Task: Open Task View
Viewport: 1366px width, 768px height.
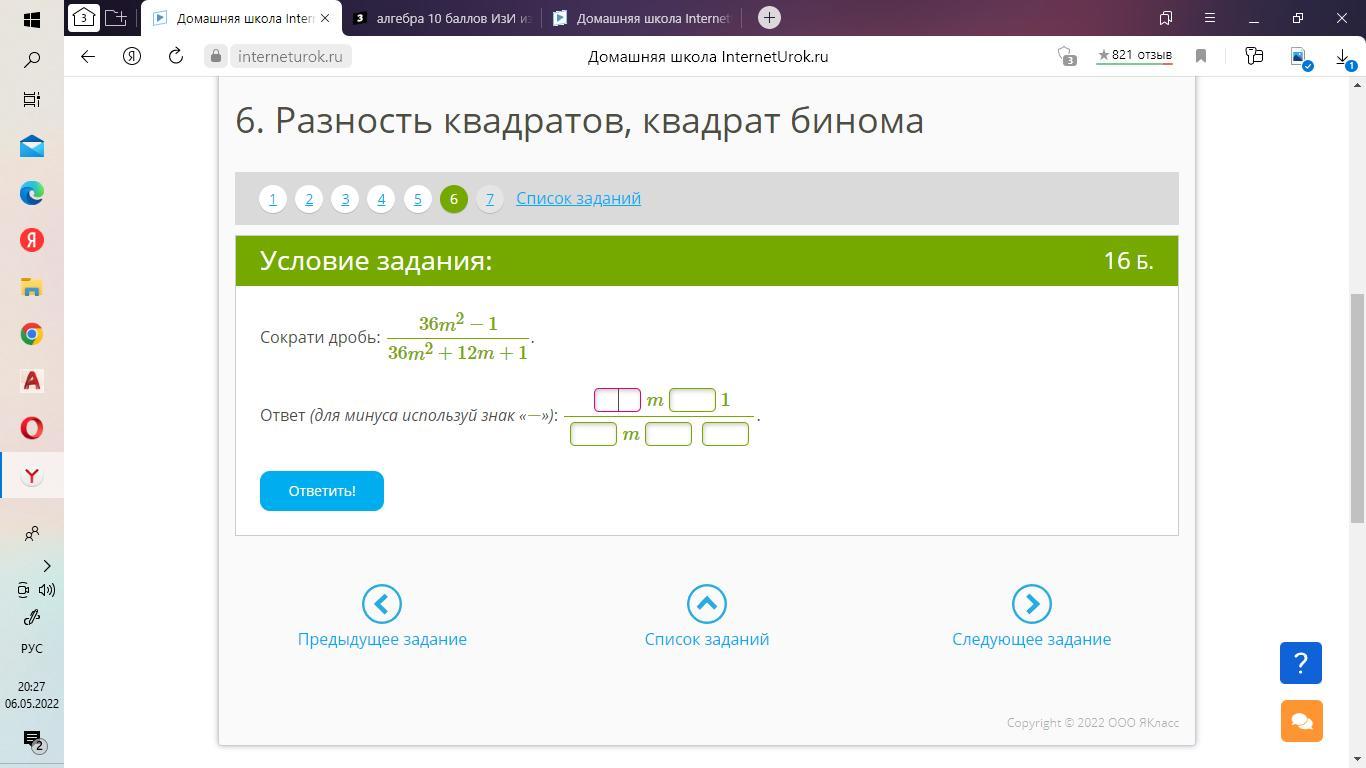Action: [31, 99]
